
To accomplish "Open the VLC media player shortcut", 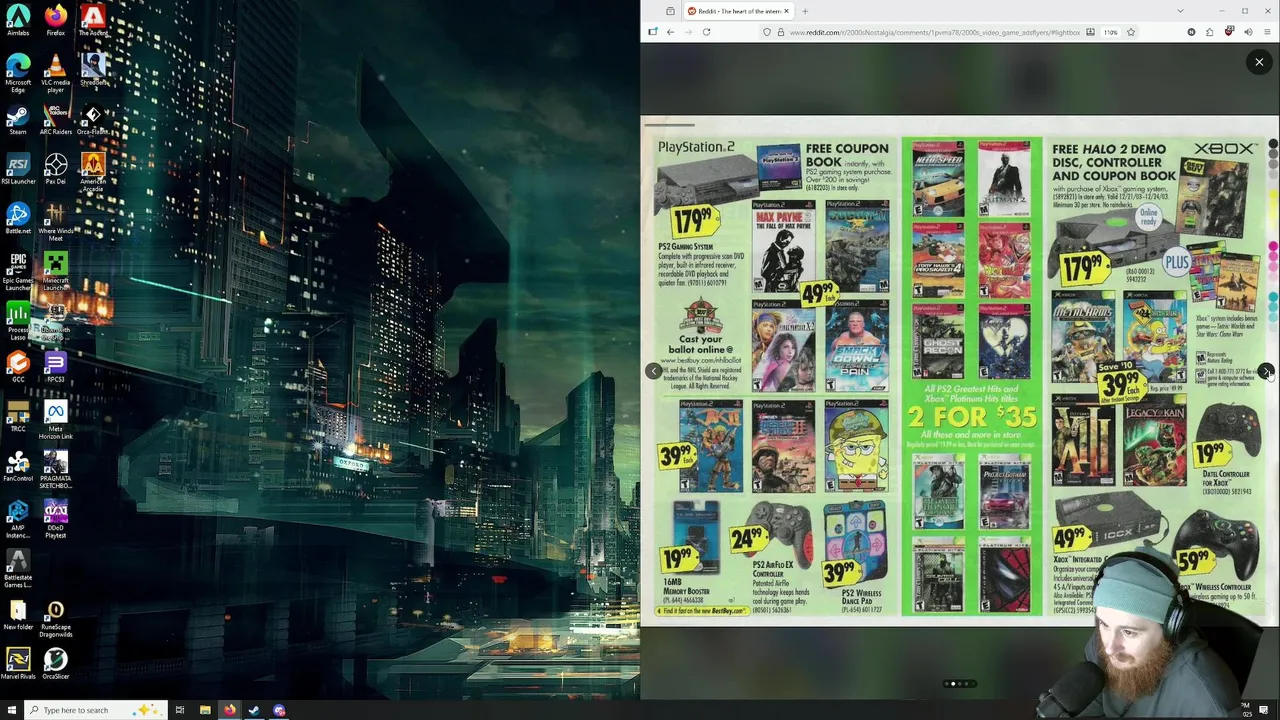I will coord(56,73).
